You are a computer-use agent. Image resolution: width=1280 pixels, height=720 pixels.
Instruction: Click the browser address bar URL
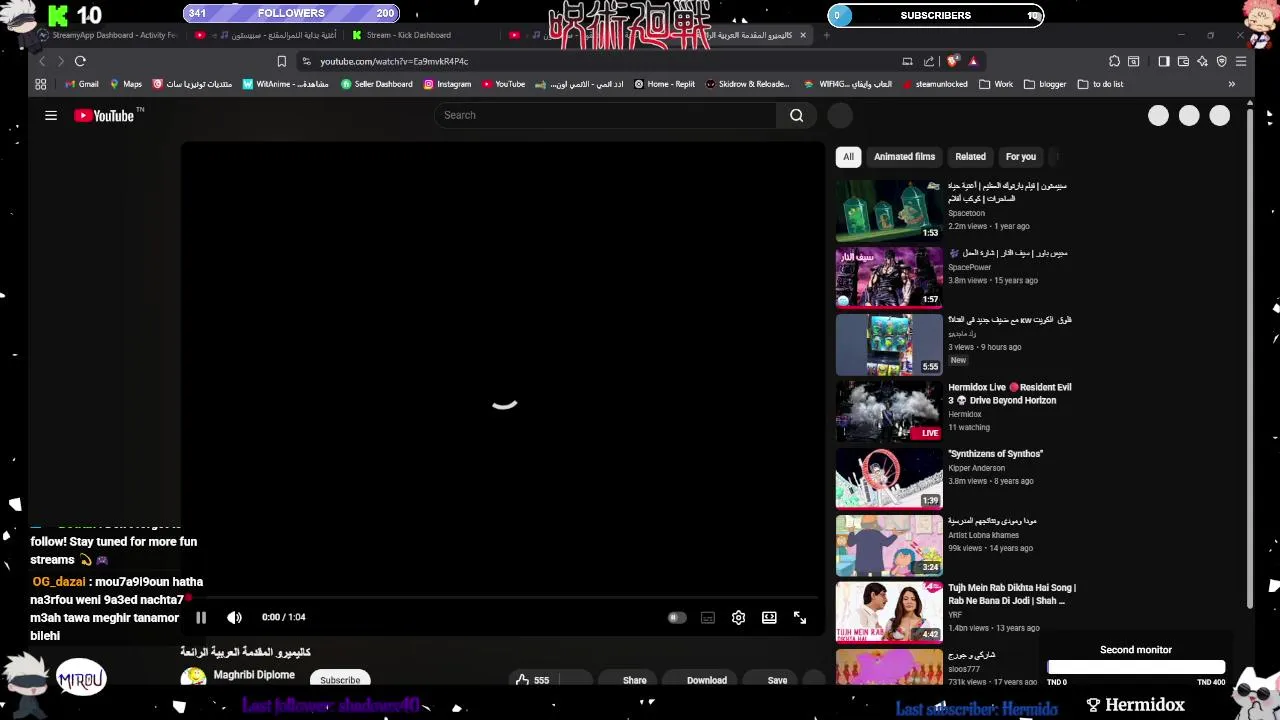[394, 61]
